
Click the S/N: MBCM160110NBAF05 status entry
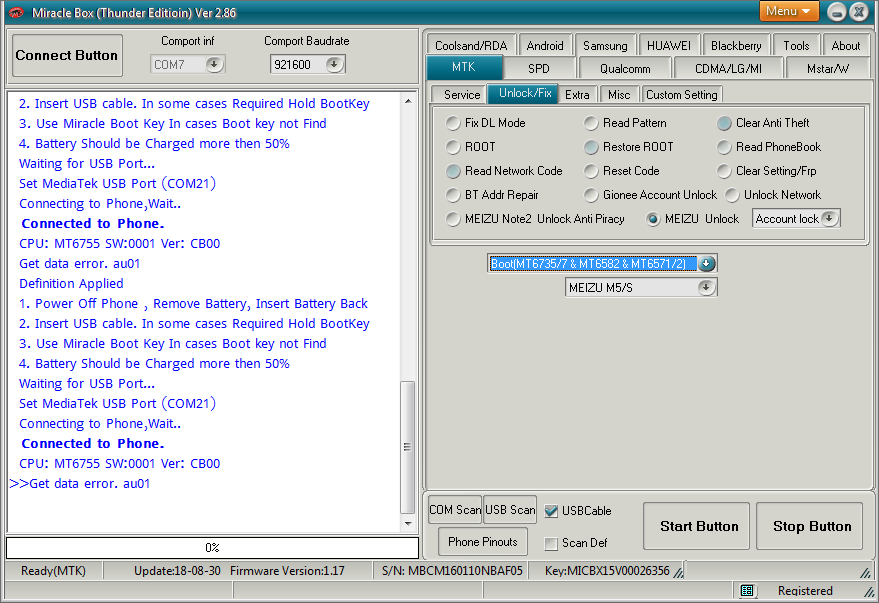point(452,570)
